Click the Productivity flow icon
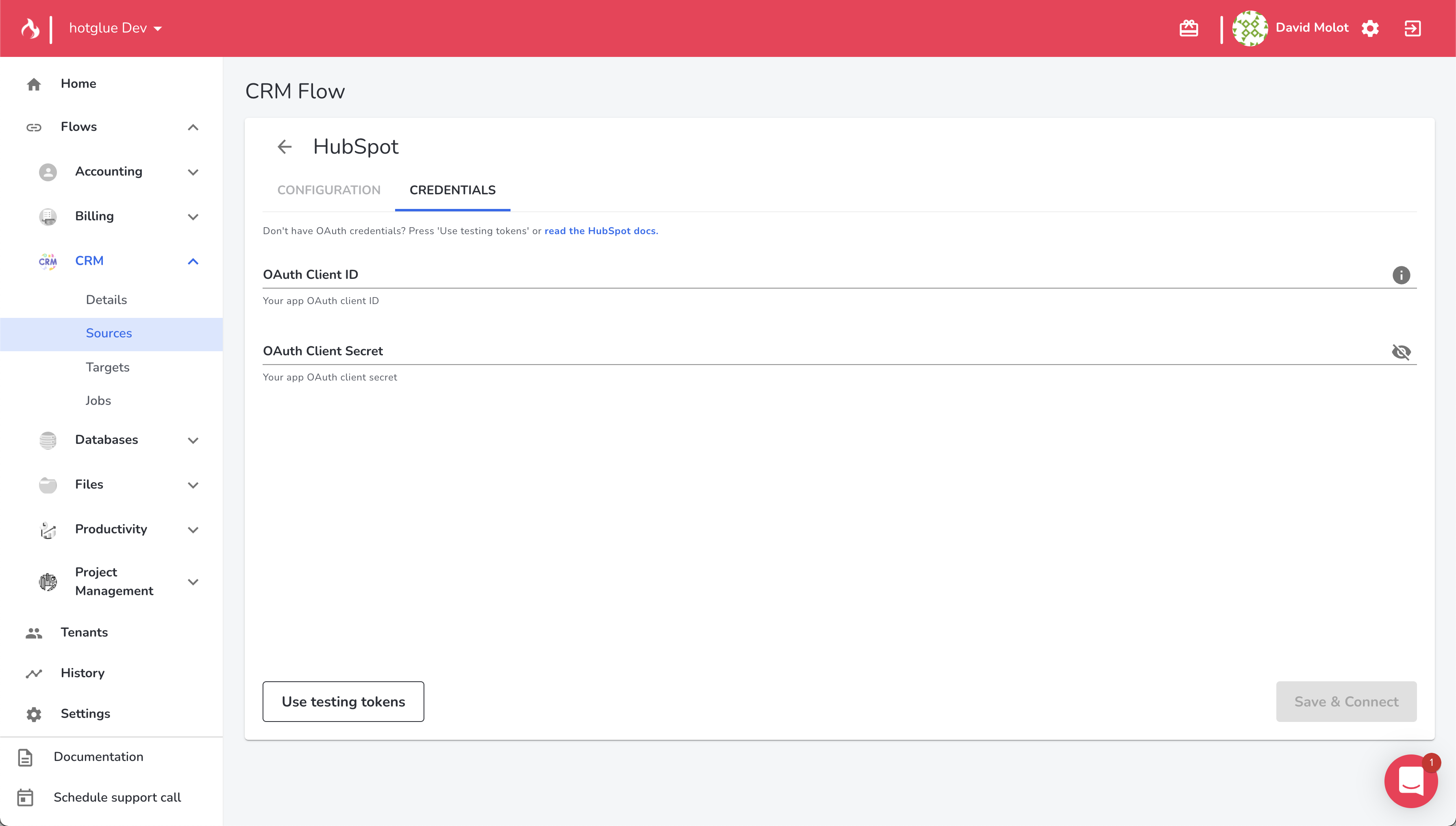The height and width of the screenshot is (826, 1456). tap(48, 530)
